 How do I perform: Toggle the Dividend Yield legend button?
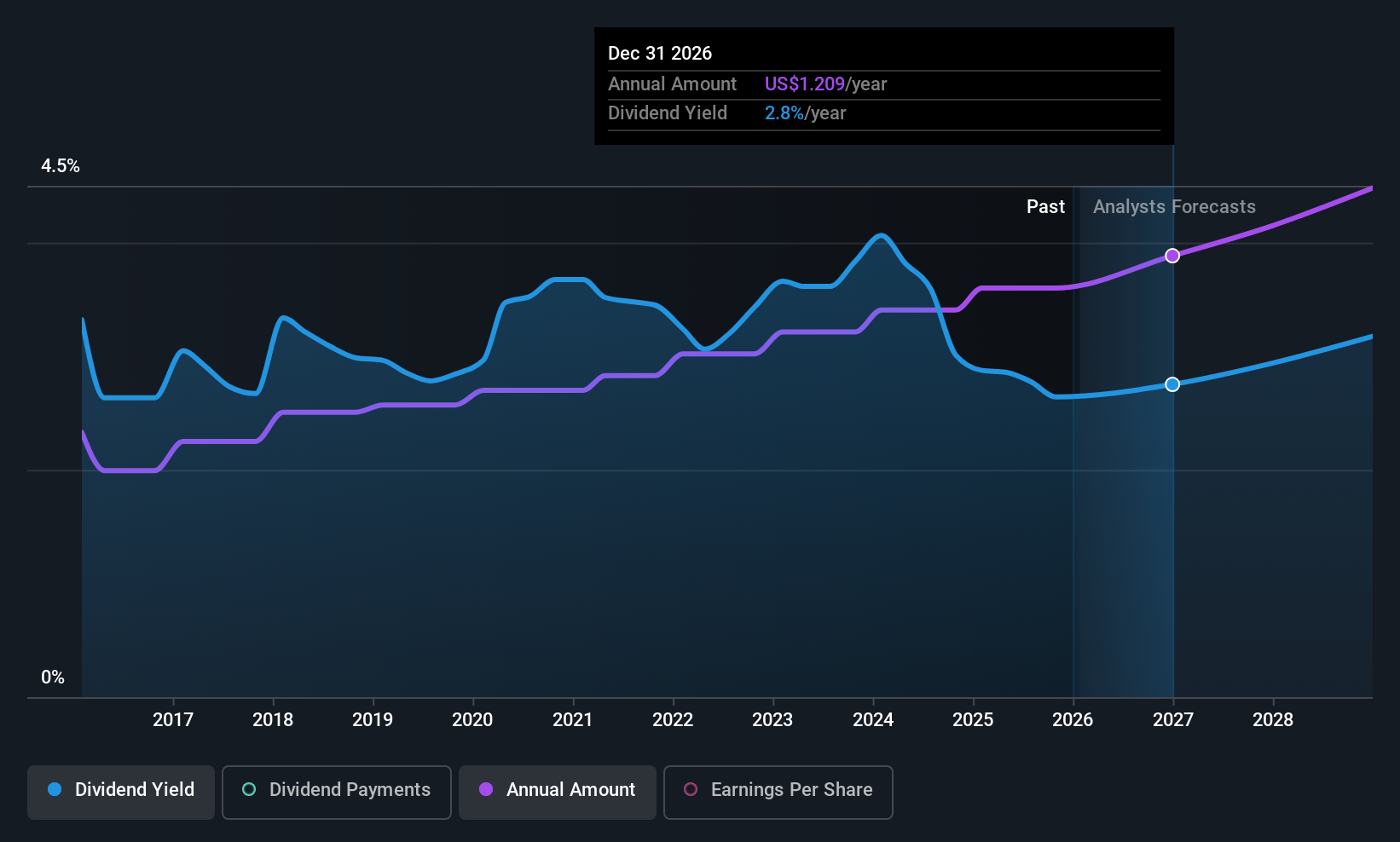121,792
